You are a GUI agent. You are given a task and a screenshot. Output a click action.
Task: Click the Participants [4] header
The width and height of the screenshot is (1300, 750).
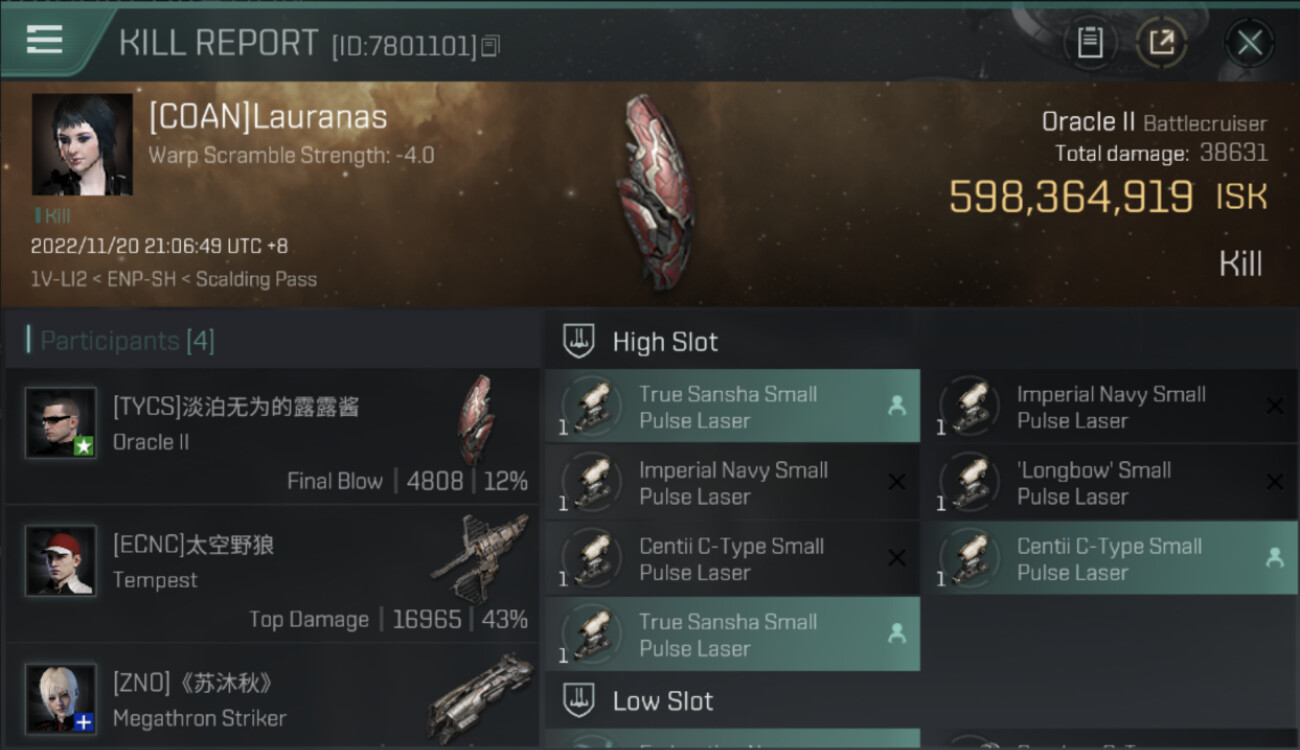[127, 341]
